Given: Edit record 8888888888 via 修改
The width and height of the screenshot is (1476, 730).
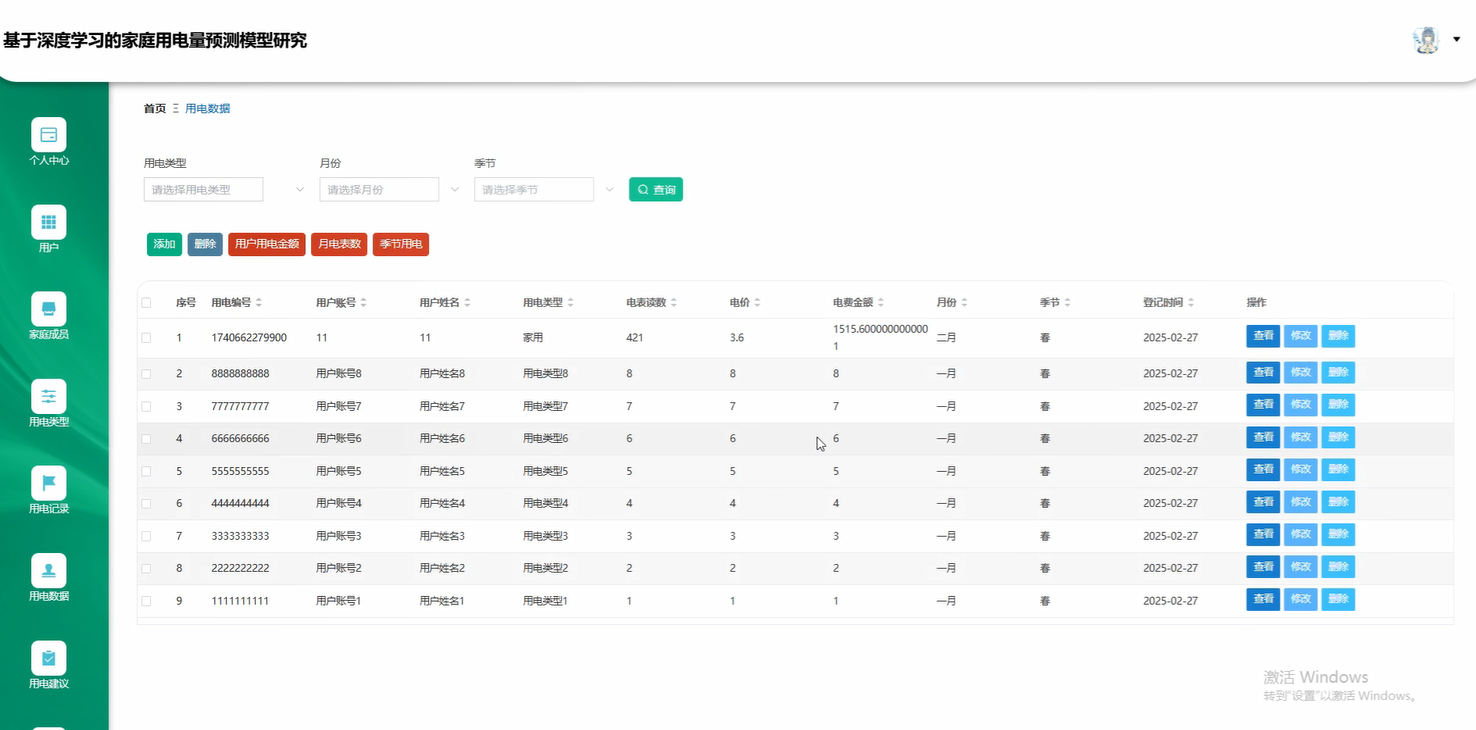Looking at the screenshot, I should pos(1301,372).
